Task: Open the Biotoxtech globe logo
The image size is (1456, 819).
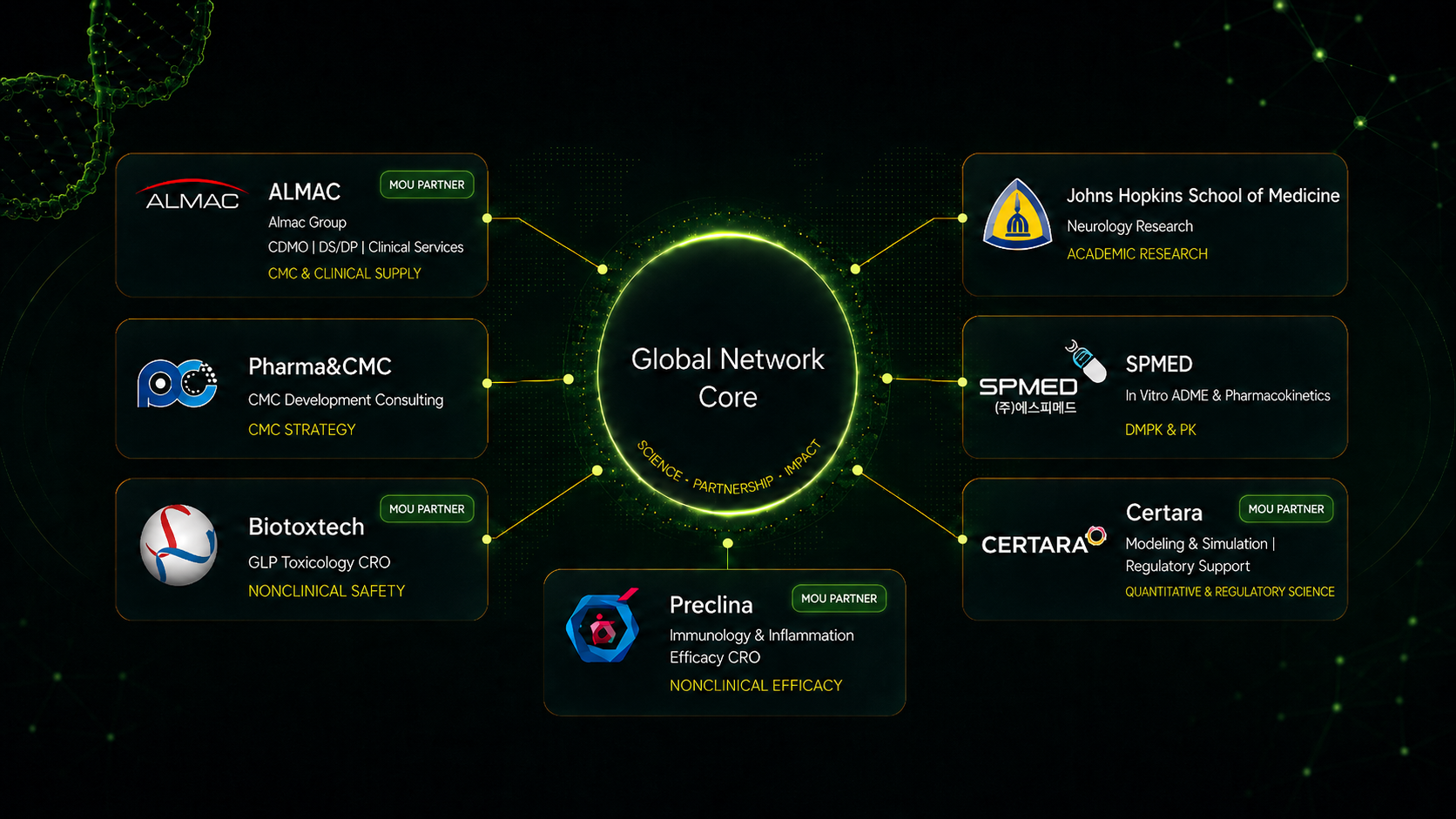Action: coord(179,545)
